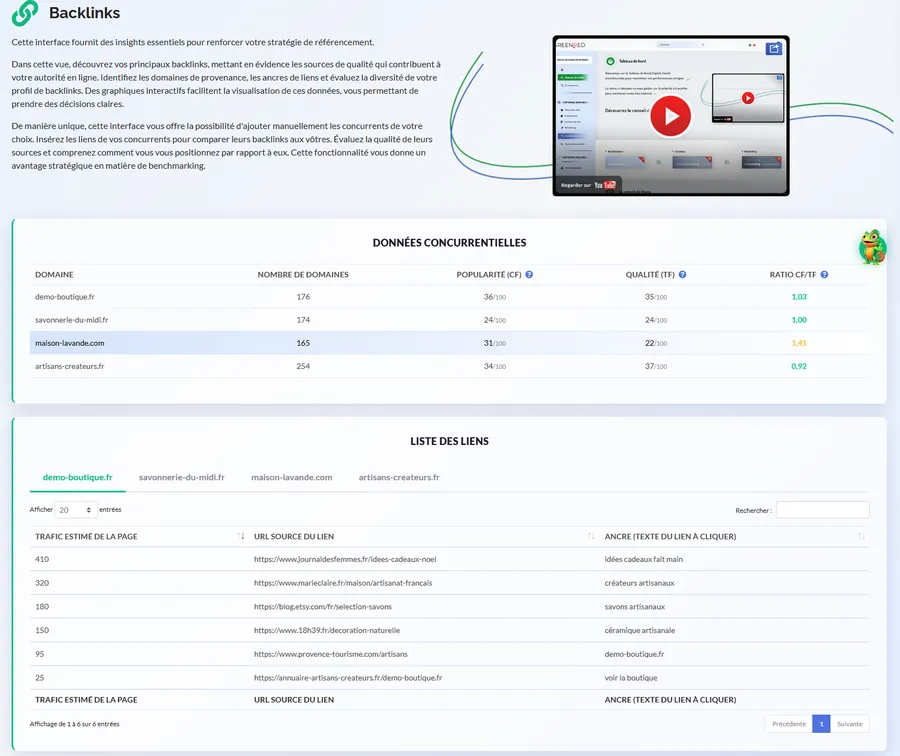Go to the Suivante page

(849, 724)
